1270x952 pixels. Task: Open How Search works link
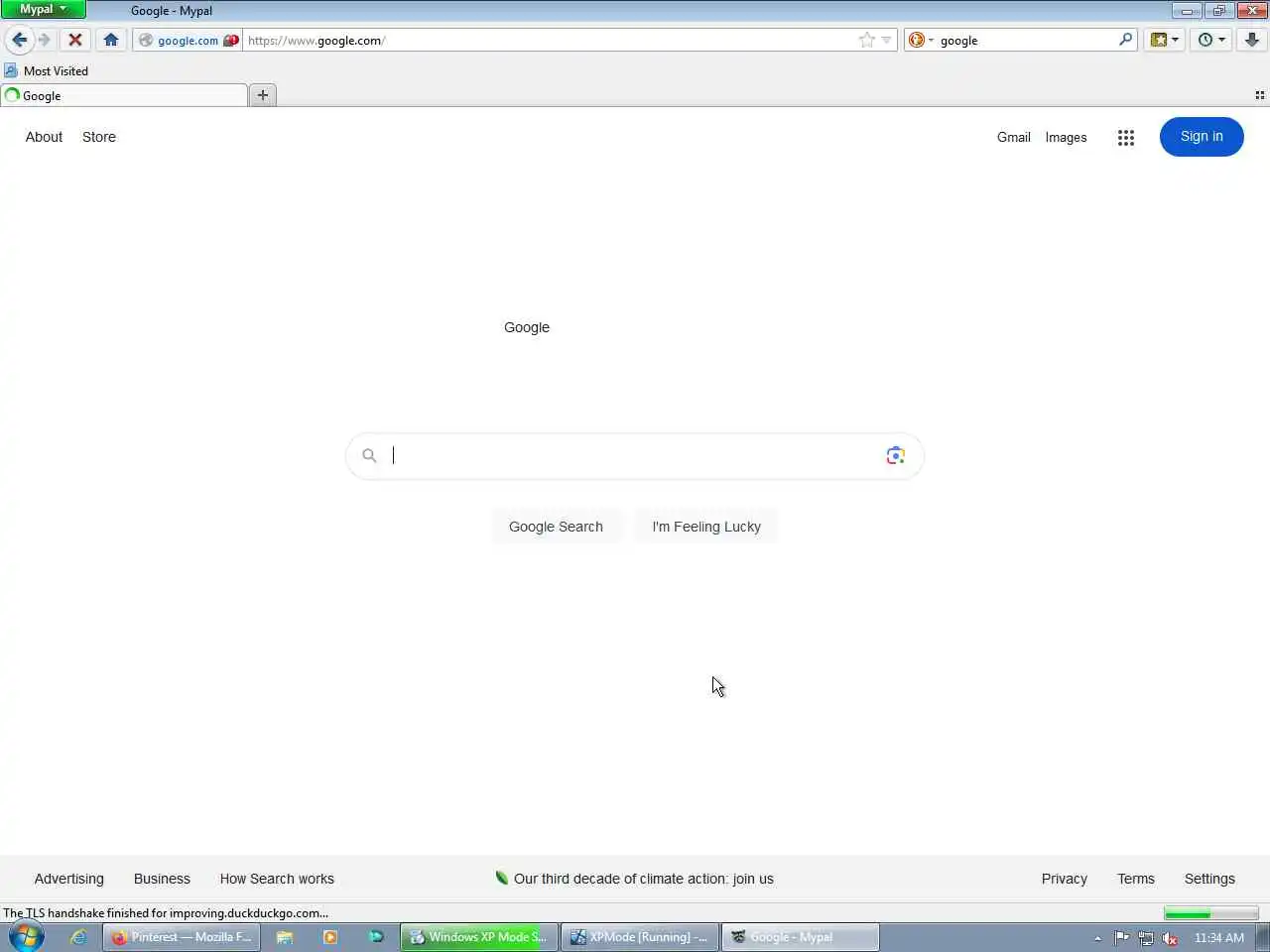click(x=277, y=879)
